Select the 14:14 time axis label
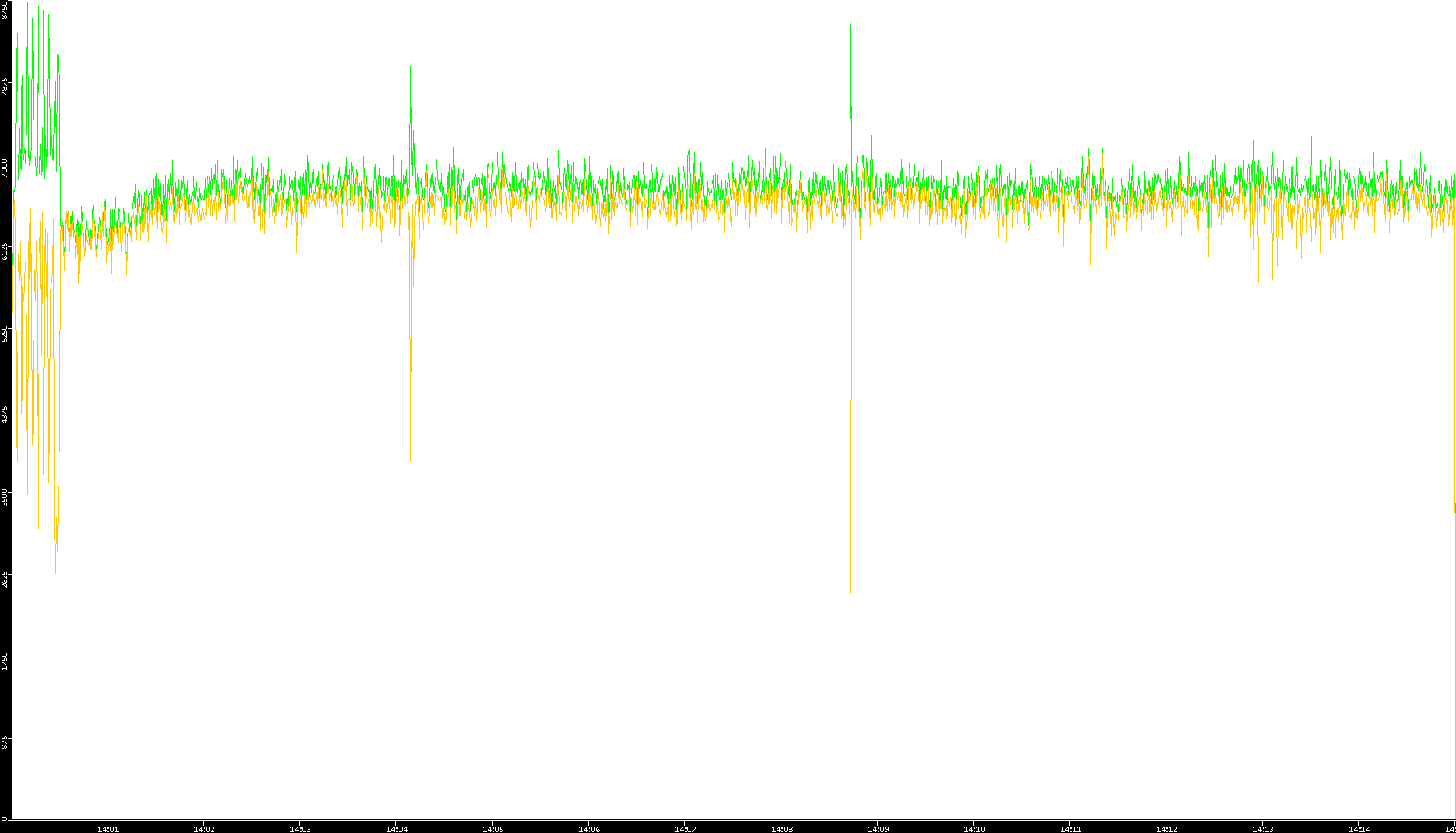This screenshot has width=1456, height=833. tap(1359, 829)
